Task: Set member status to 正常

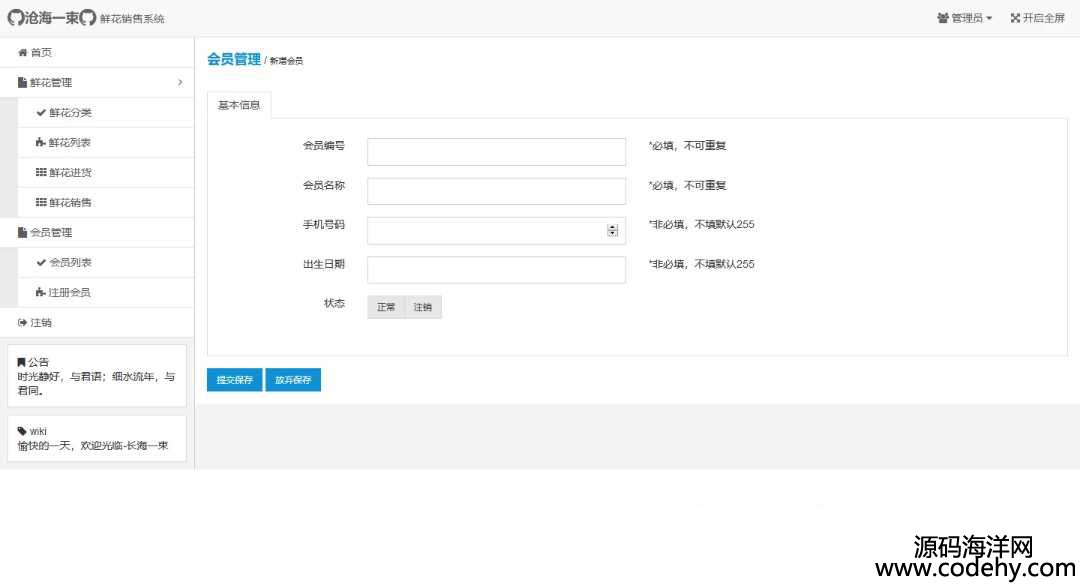Action: pos(386,307)
